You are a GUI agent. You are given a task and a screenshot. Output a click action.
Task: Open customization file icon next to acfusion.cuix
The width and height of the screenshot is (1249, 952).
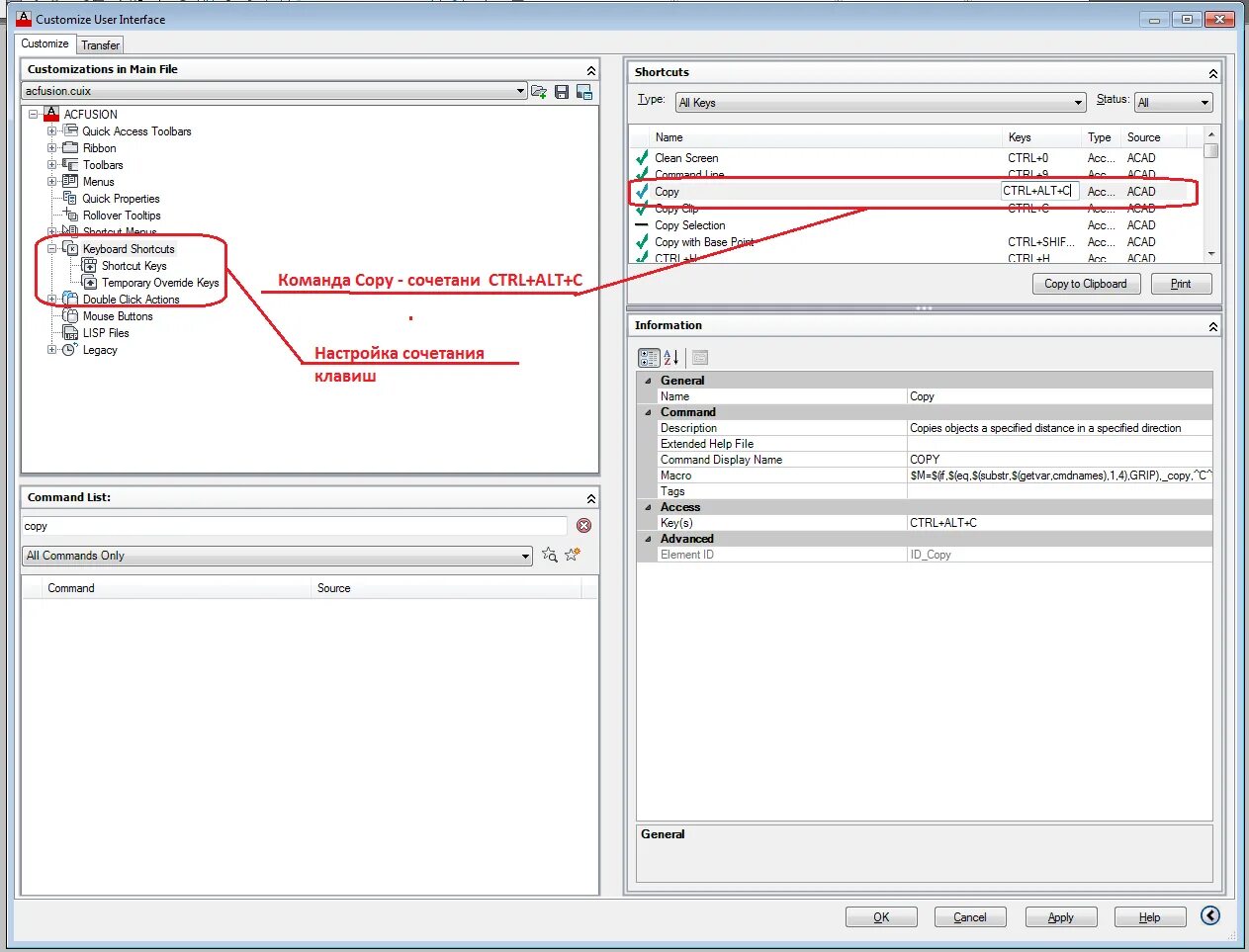[x=539, y=91]
